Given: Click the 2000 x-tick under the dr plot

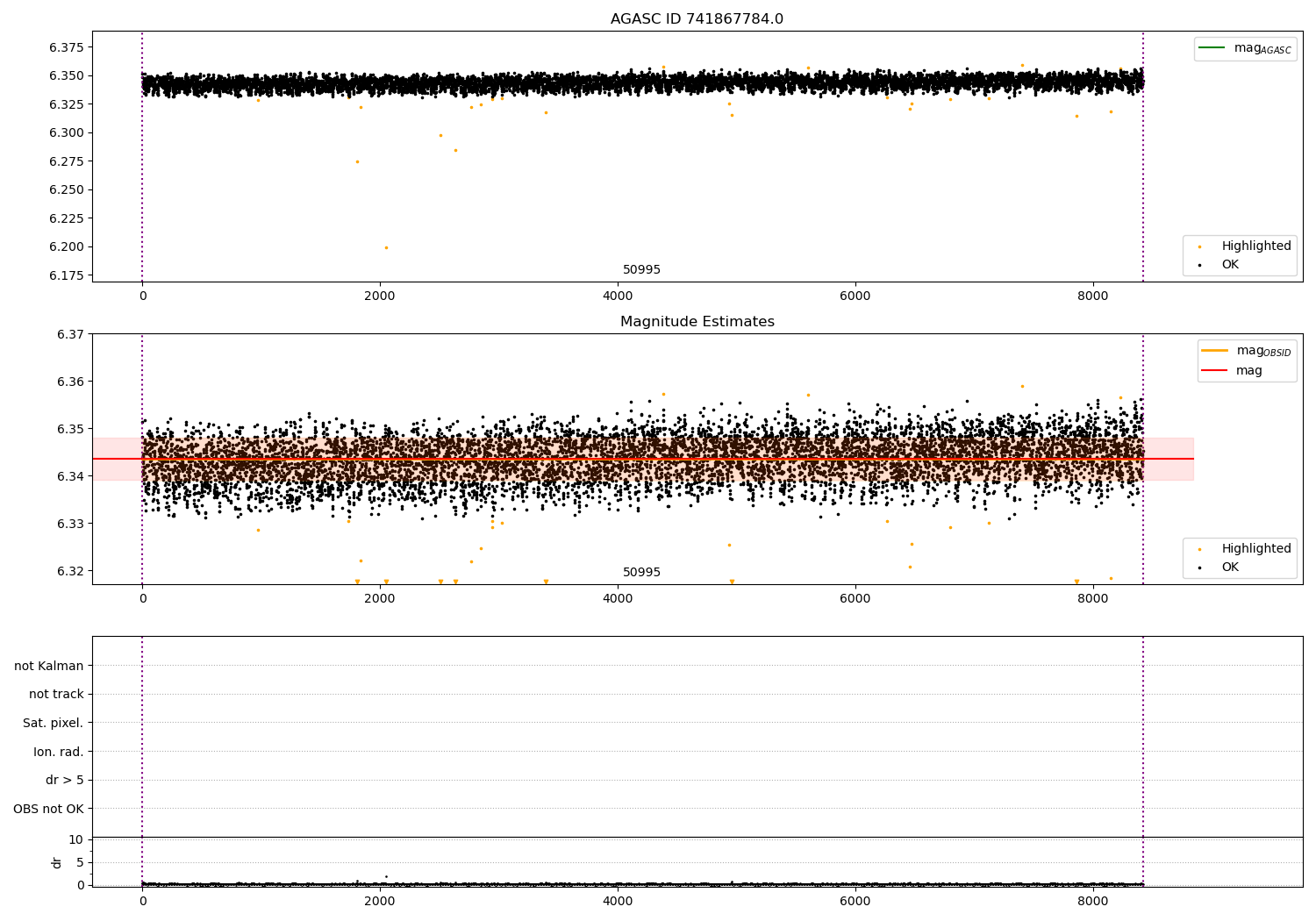Looking at the screenshot, I should click(380, 901).
